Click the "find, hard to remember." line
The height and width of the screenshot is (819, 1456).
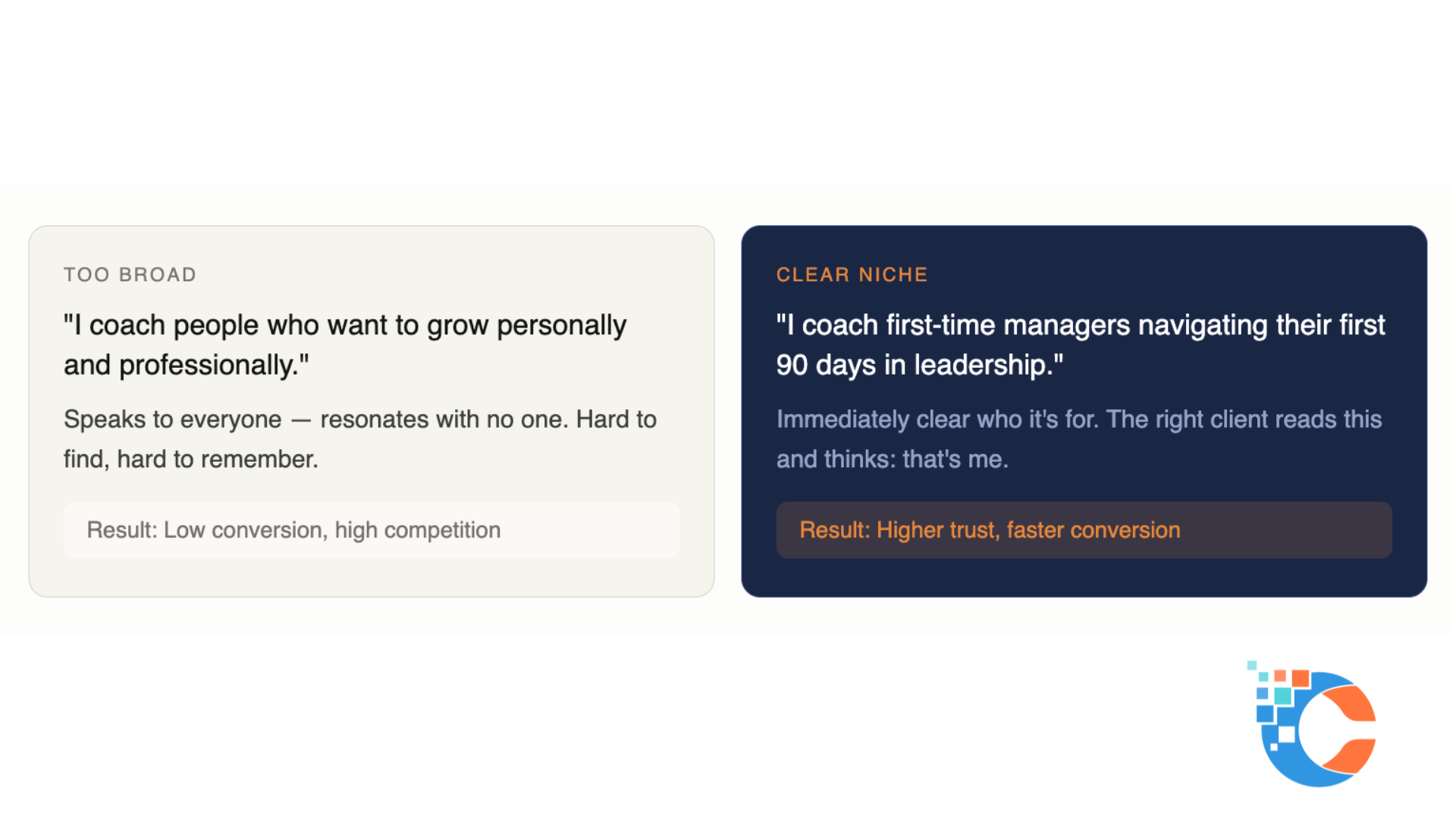click(x=191, y=460)
